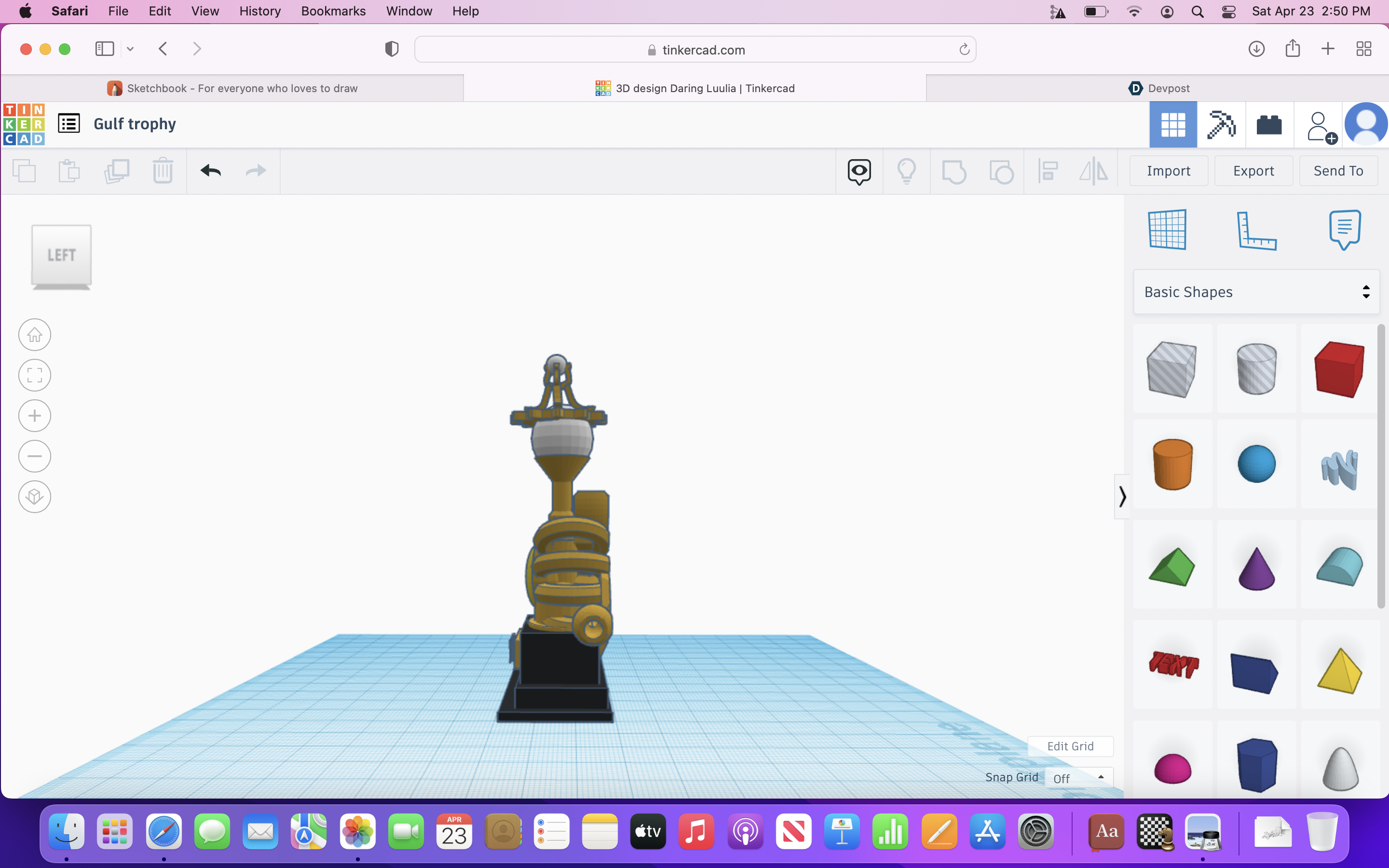Open the Basic Shapes dropdown
The width and height of the screenshot is (1389, 868).
(x=1256, y=292)
